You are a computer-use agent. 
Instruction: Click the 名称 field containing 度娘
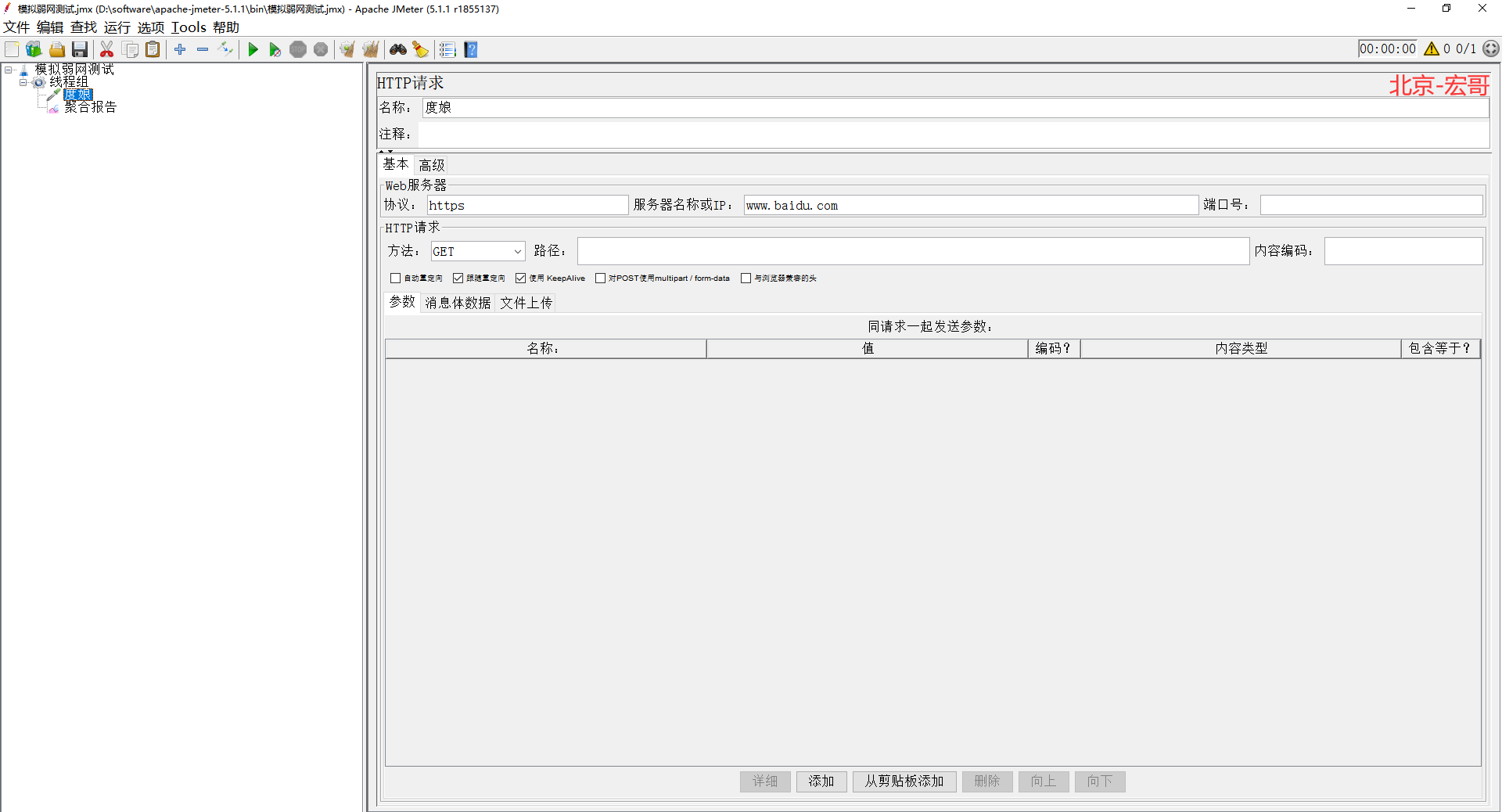tap(955, 108)
